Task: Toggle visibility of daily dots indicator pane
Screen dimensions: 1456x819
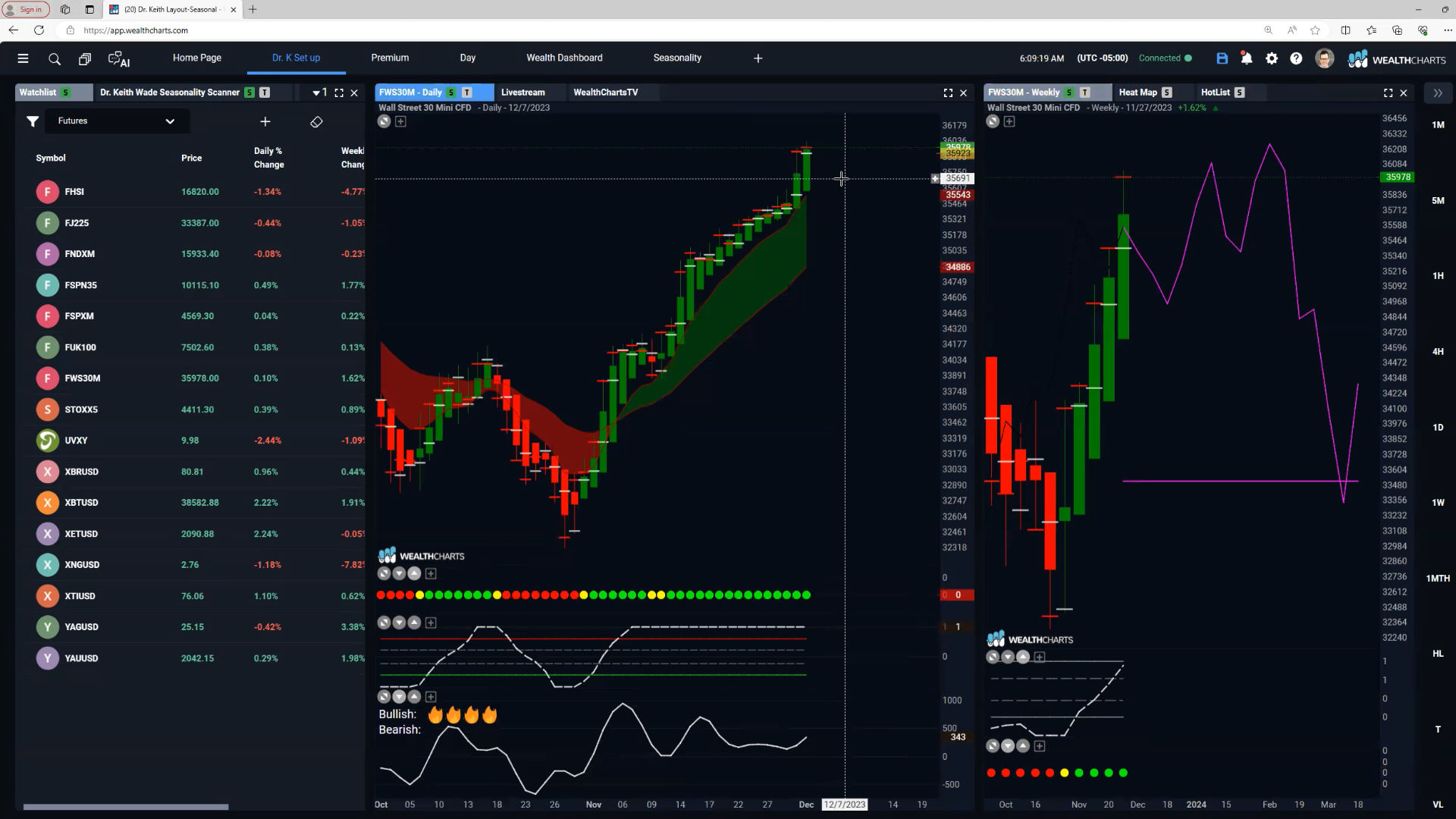Action: point(384,573)
